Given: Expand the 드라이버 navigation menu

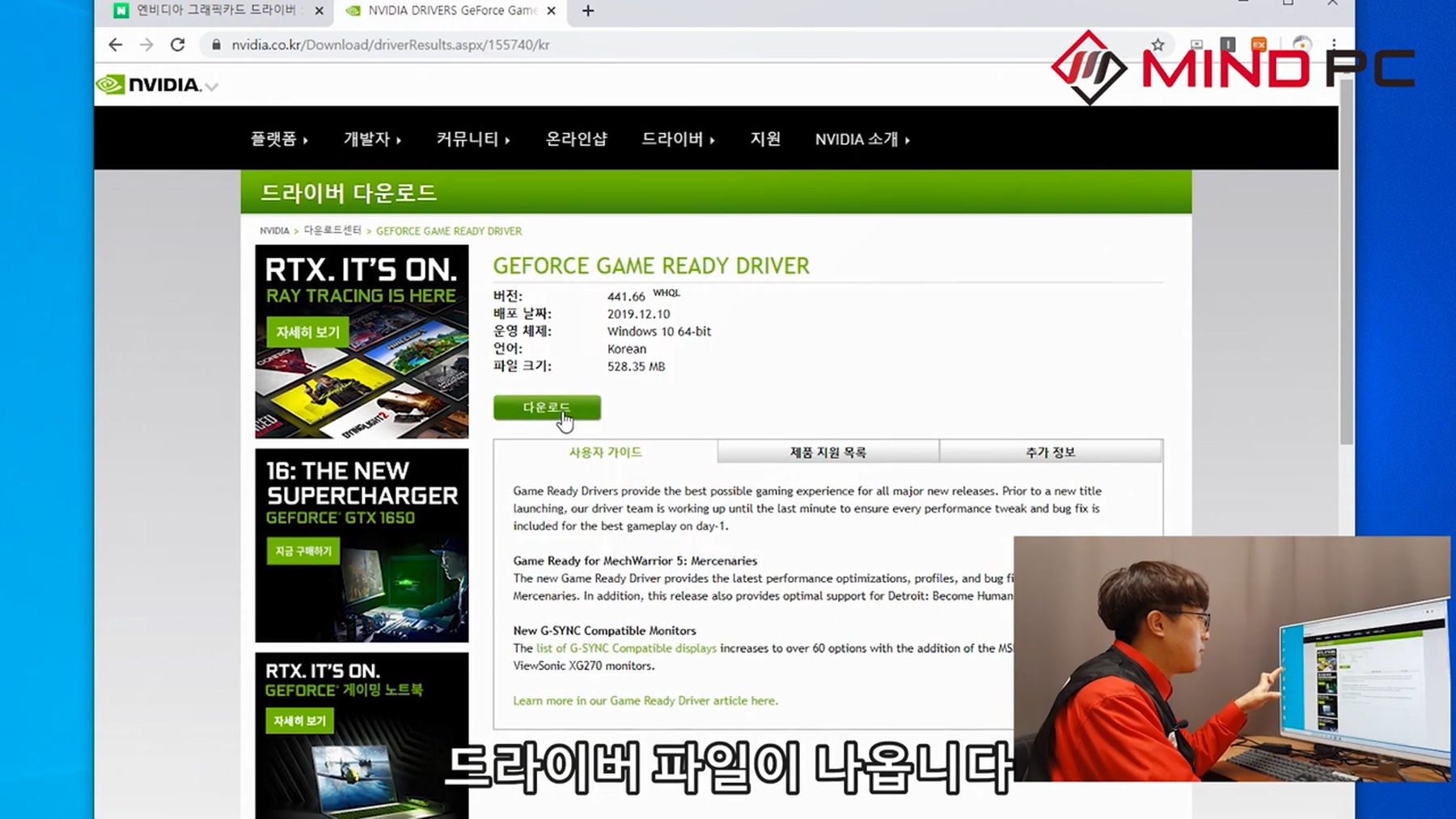Looking at the screenshot, I should [x=678, y=139].
